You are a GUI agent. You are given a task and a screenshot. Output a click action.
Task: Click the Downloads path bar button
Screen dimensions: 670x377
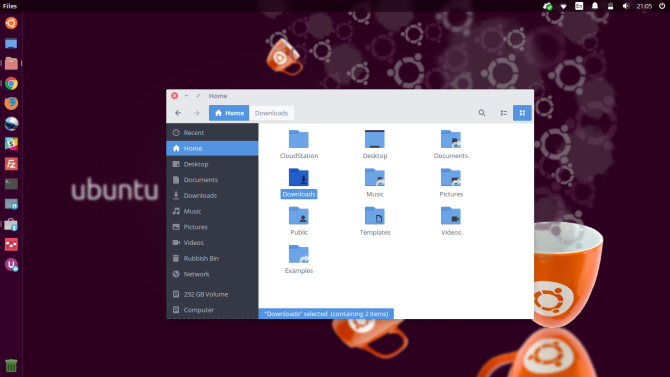tap(271, 113)
